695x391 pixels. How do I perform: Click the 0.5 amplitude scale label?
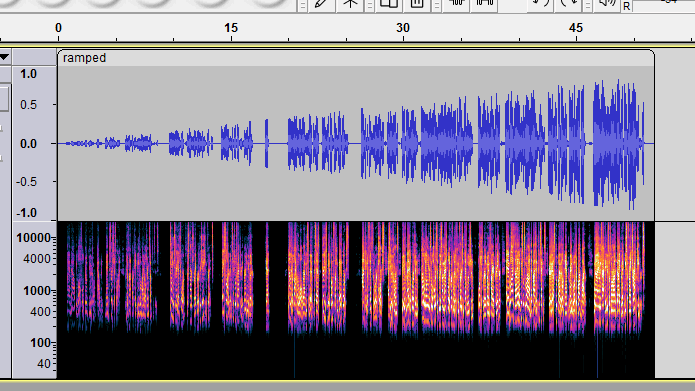[28, 105]
